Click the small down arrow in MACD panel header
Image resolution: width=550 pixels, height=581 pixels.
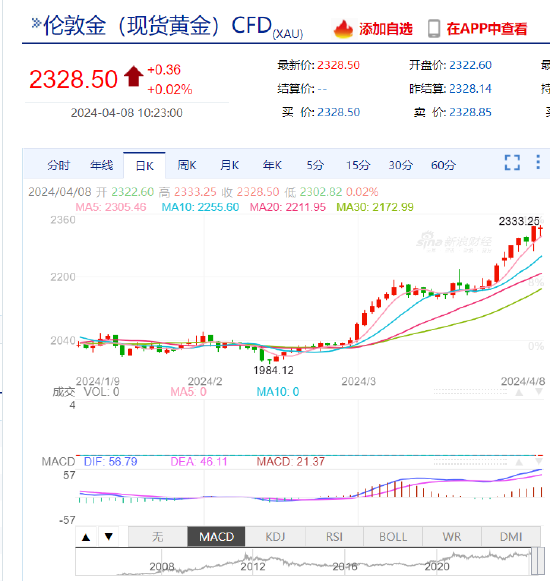point(539,462)
